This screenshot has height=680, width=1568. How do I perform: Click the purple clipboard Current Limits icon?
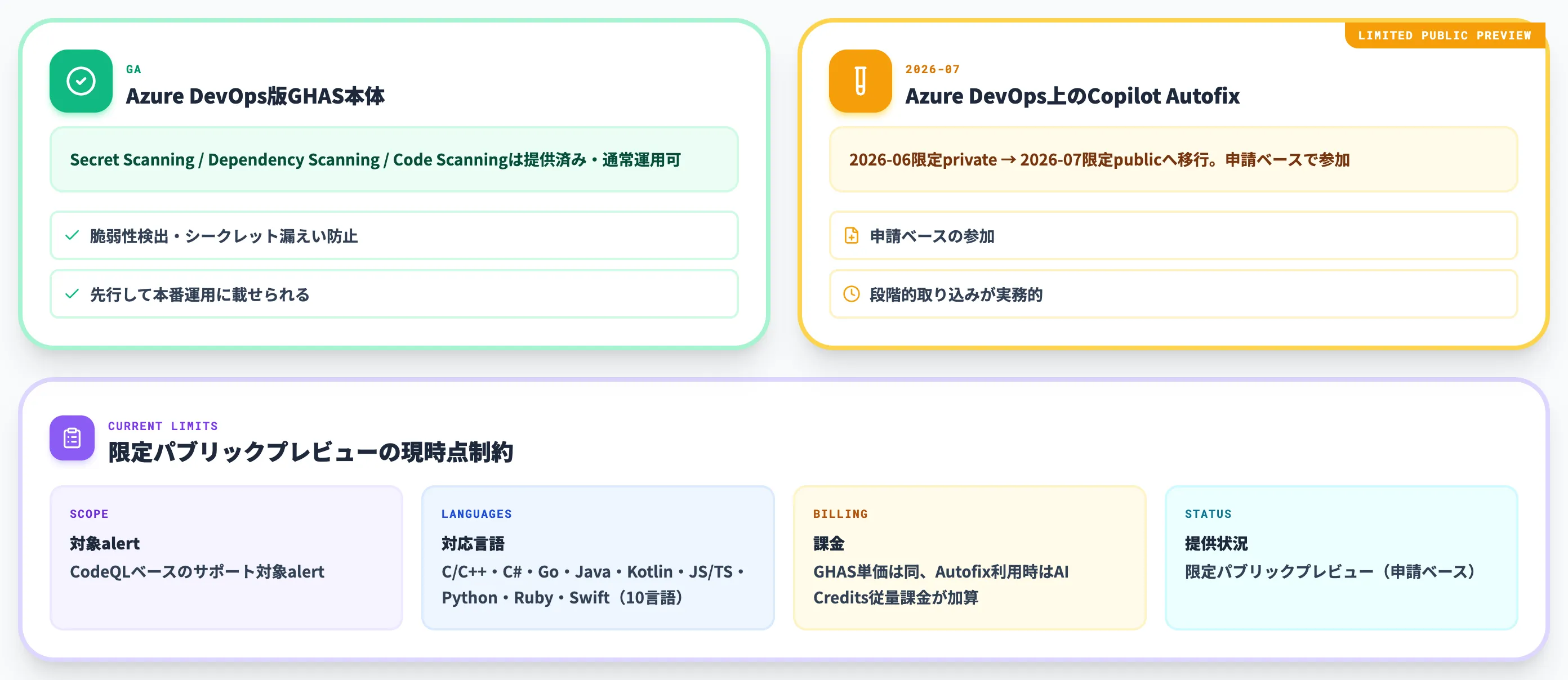tap(72, 438)
